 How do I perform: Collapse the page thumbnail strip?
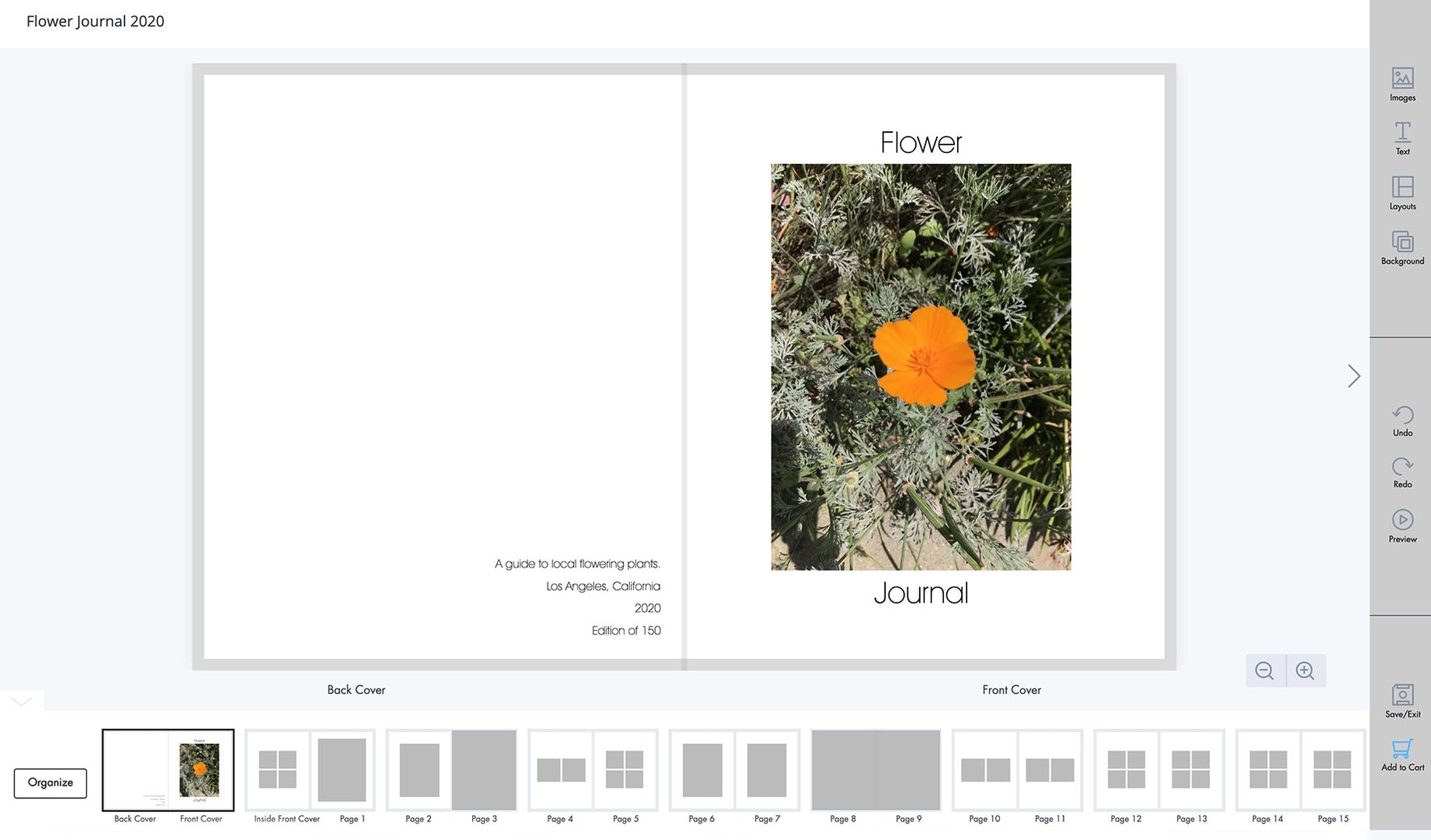click(x=22, y=701)
